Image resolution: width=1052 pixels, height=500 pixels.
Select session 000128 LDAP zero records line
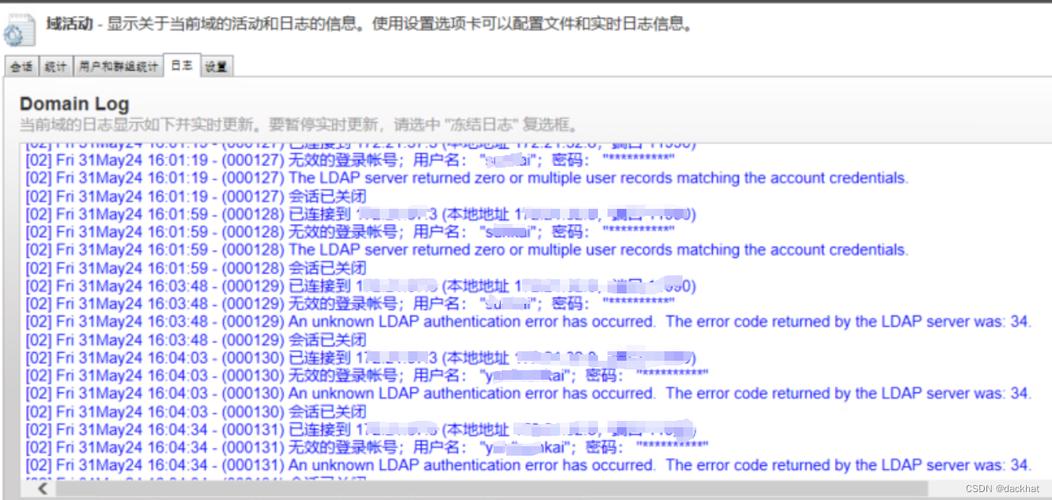point(467,250)
